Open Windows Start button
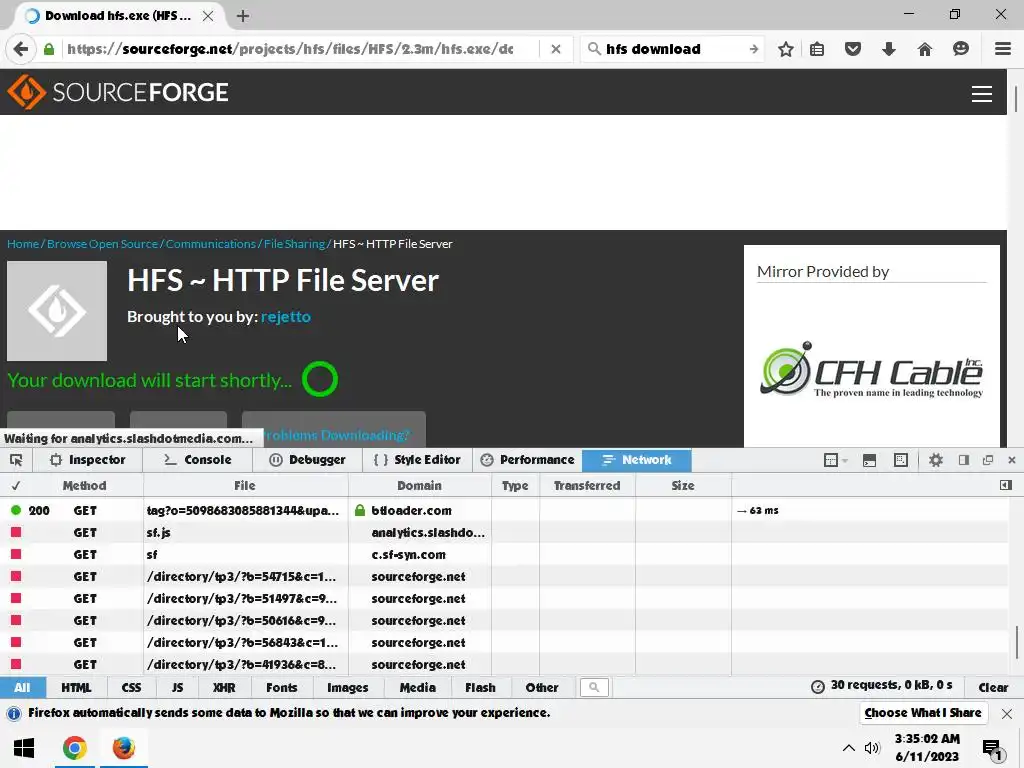 (24, 748)
